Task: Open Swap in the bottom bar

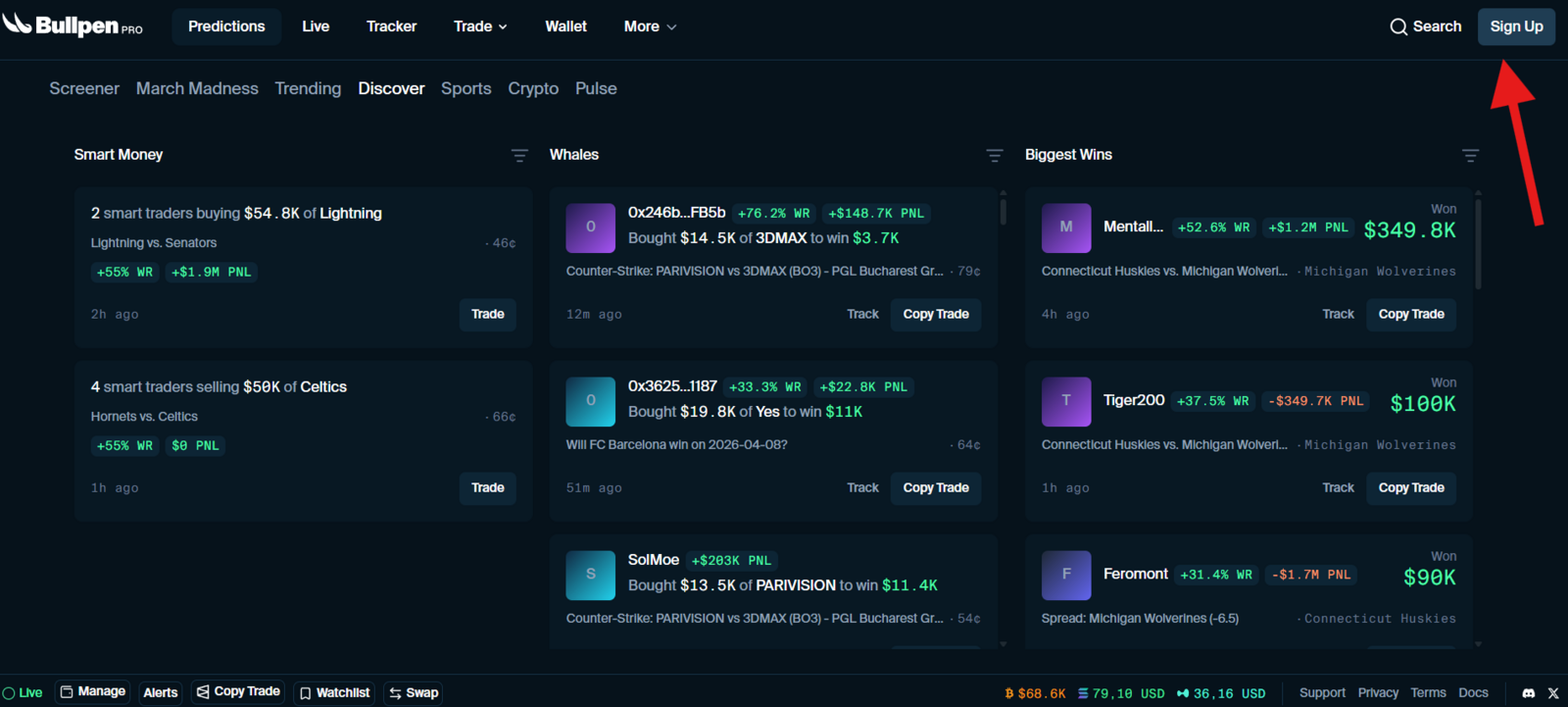Action: point(414,692)
